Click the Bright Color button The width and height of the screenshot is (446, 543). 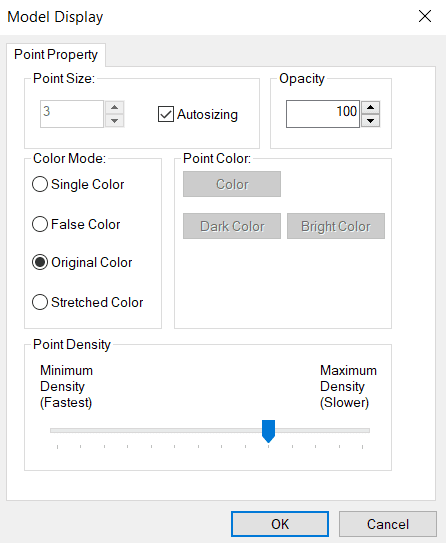point(336,226)
